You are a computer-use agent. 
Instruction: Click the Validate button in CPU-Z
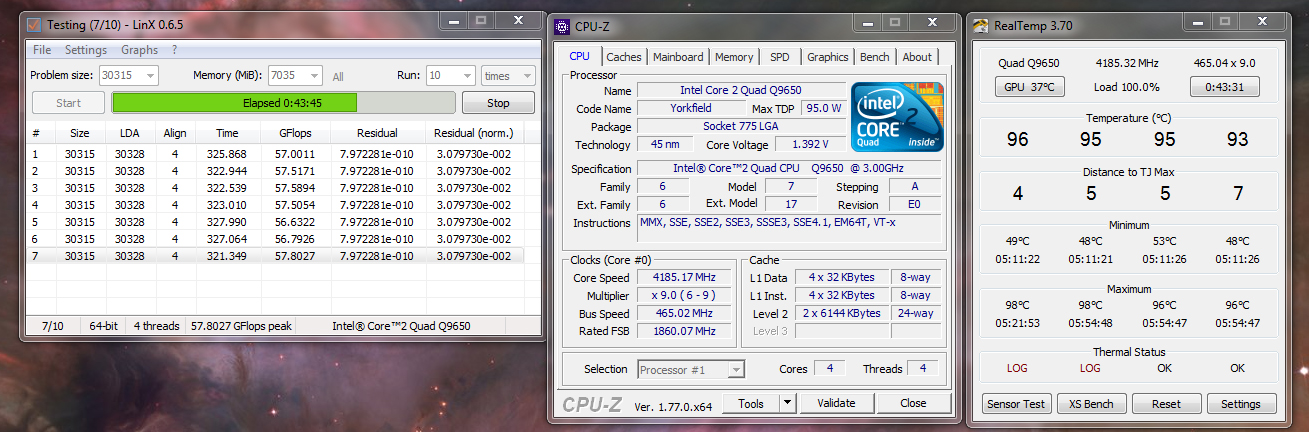click(836, 403)
